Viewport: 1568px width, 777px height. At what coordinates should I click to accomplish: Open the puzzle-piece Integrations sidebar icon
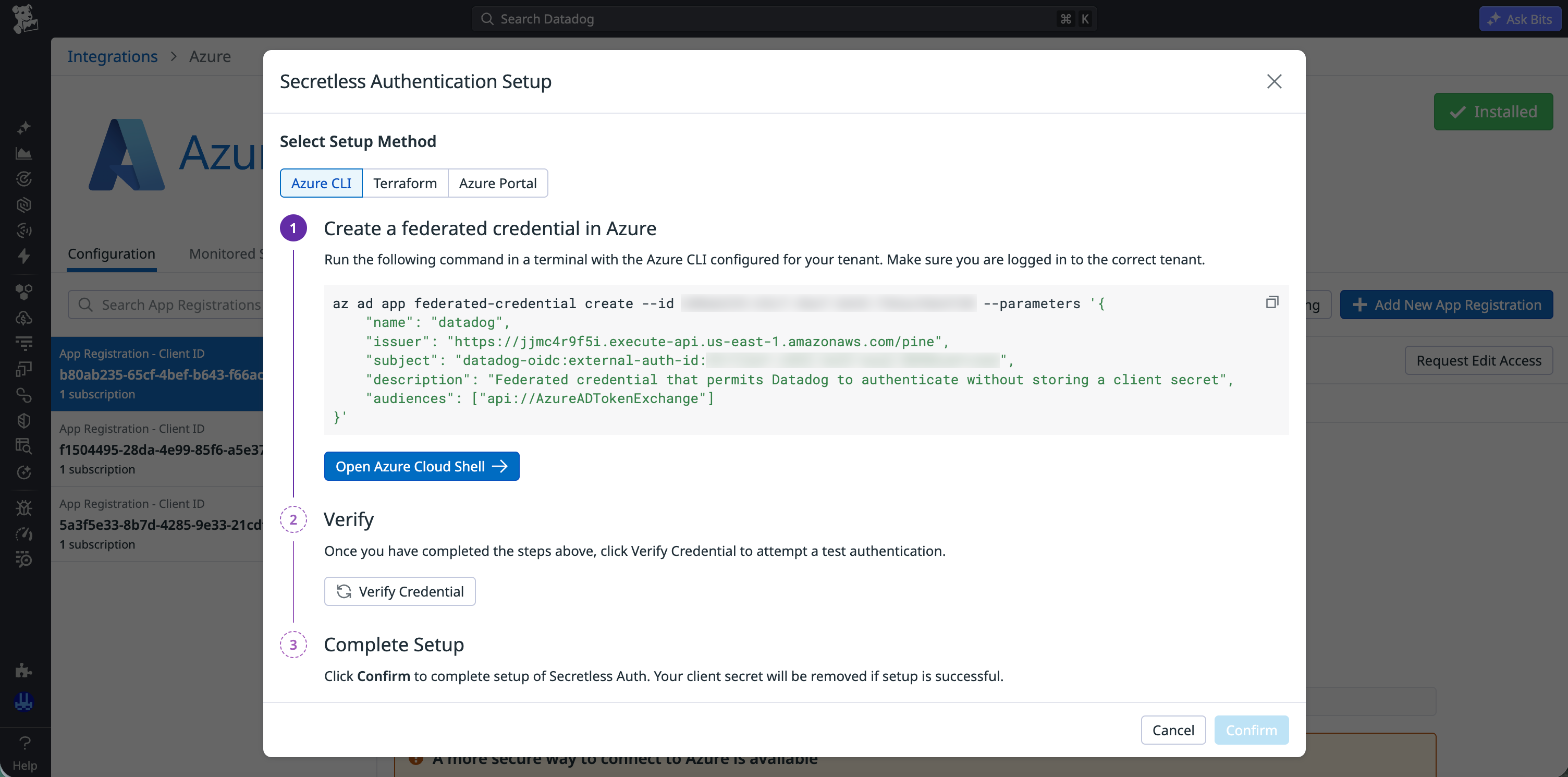click(x=24, y=671)
